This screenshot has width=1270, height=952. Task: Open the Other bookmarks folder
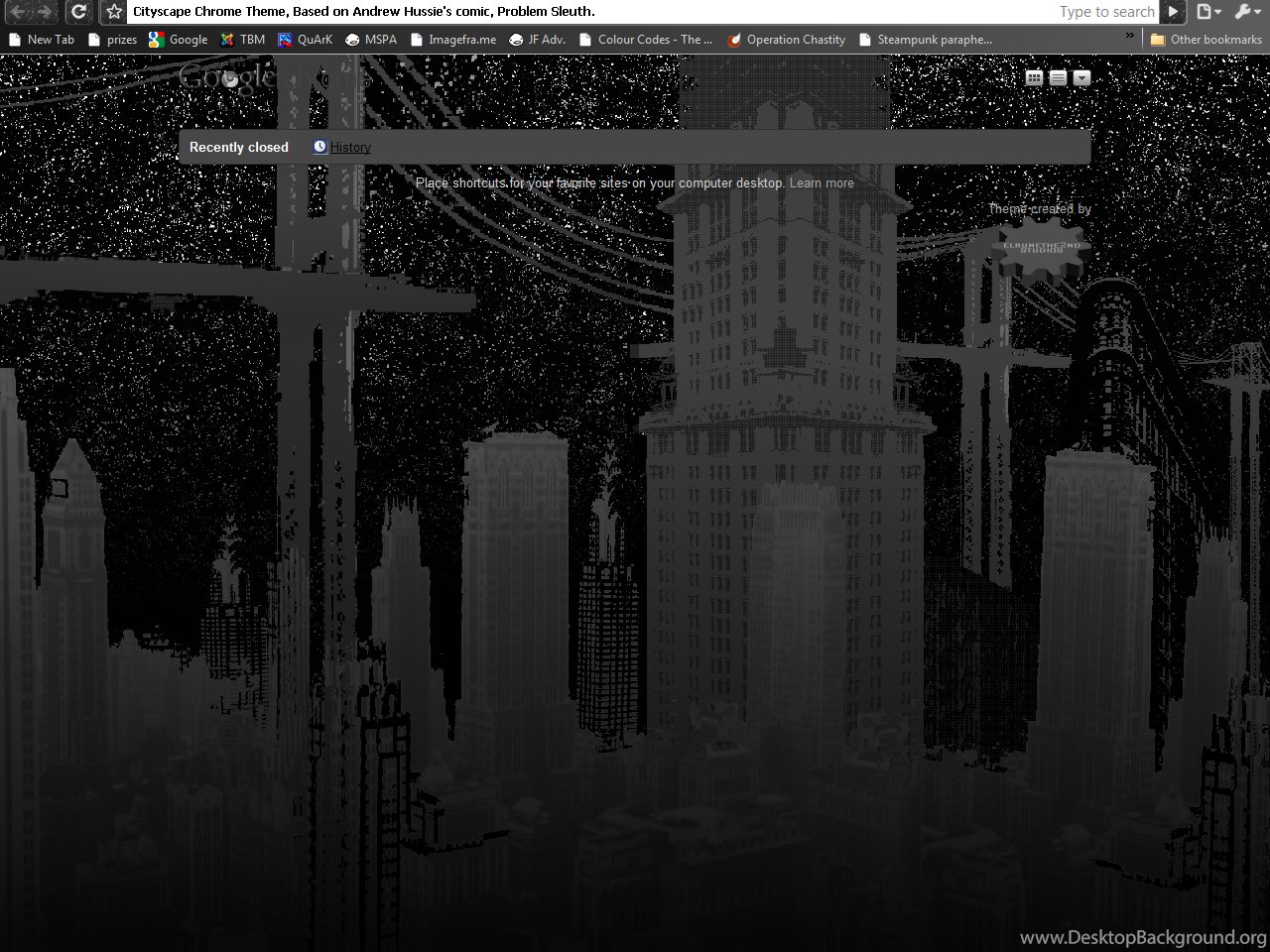[x=1206, y=40]
